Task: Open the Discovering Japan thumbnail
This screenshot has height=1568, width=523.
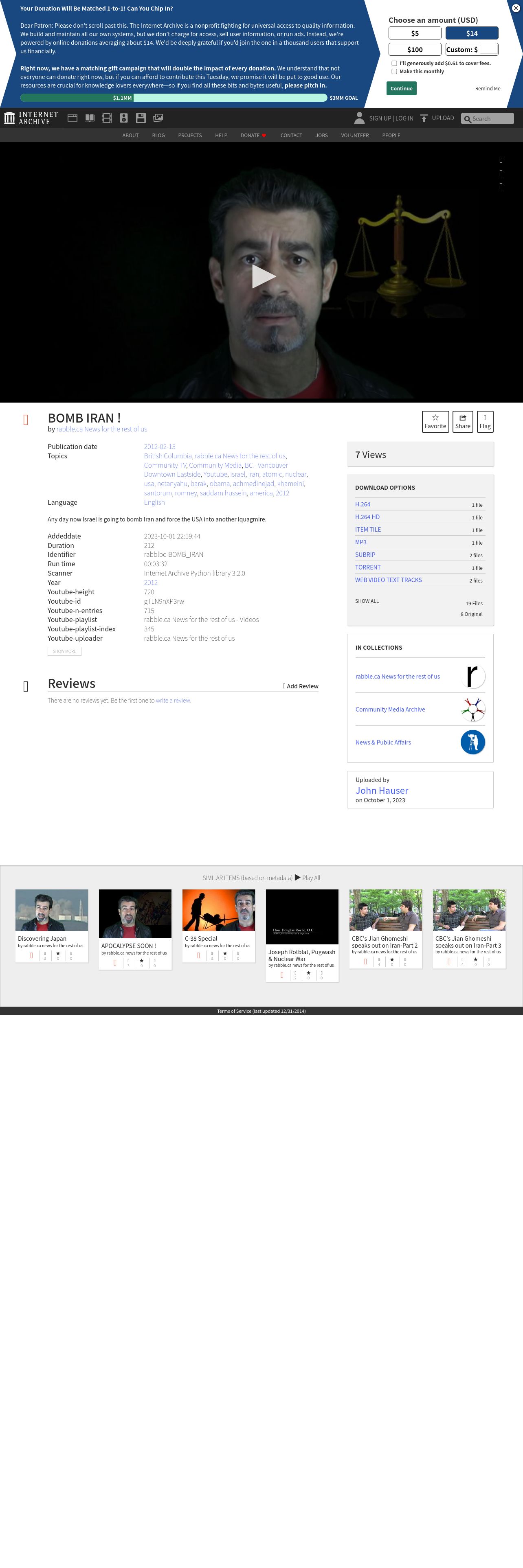Action: click(x=52, y=910)
